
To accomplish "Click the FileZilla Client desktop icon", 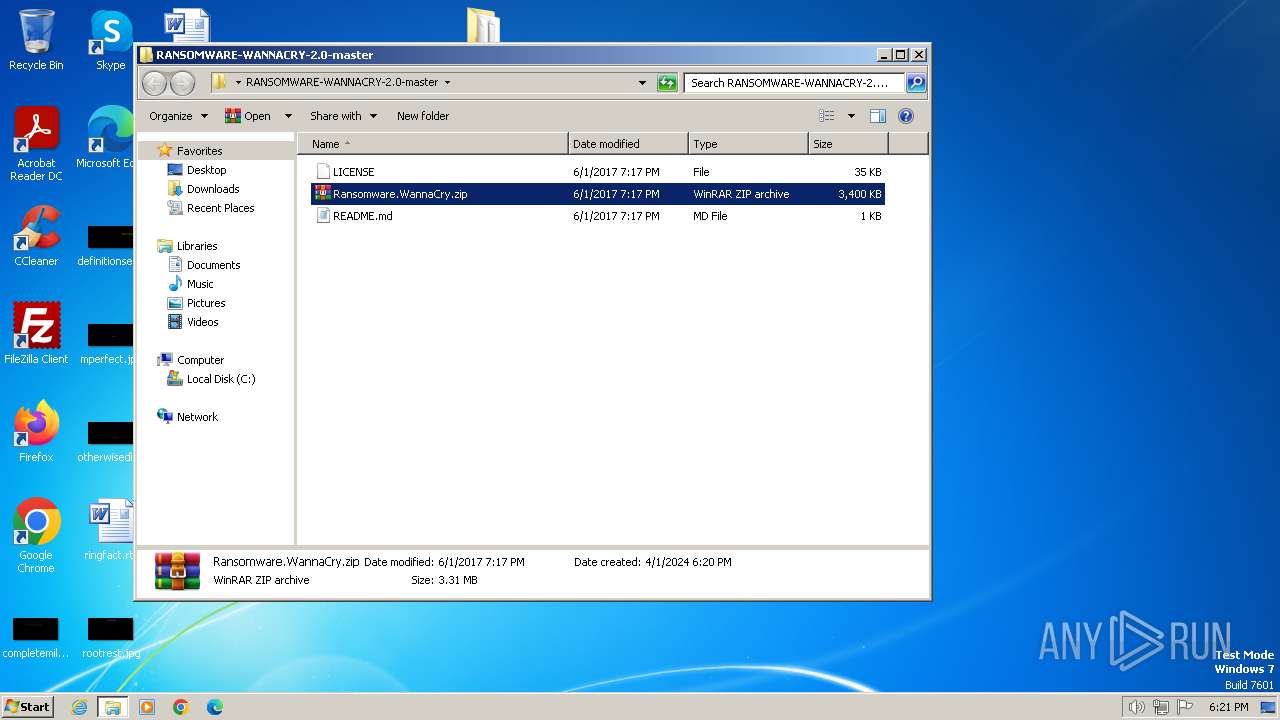I will 36,334.
